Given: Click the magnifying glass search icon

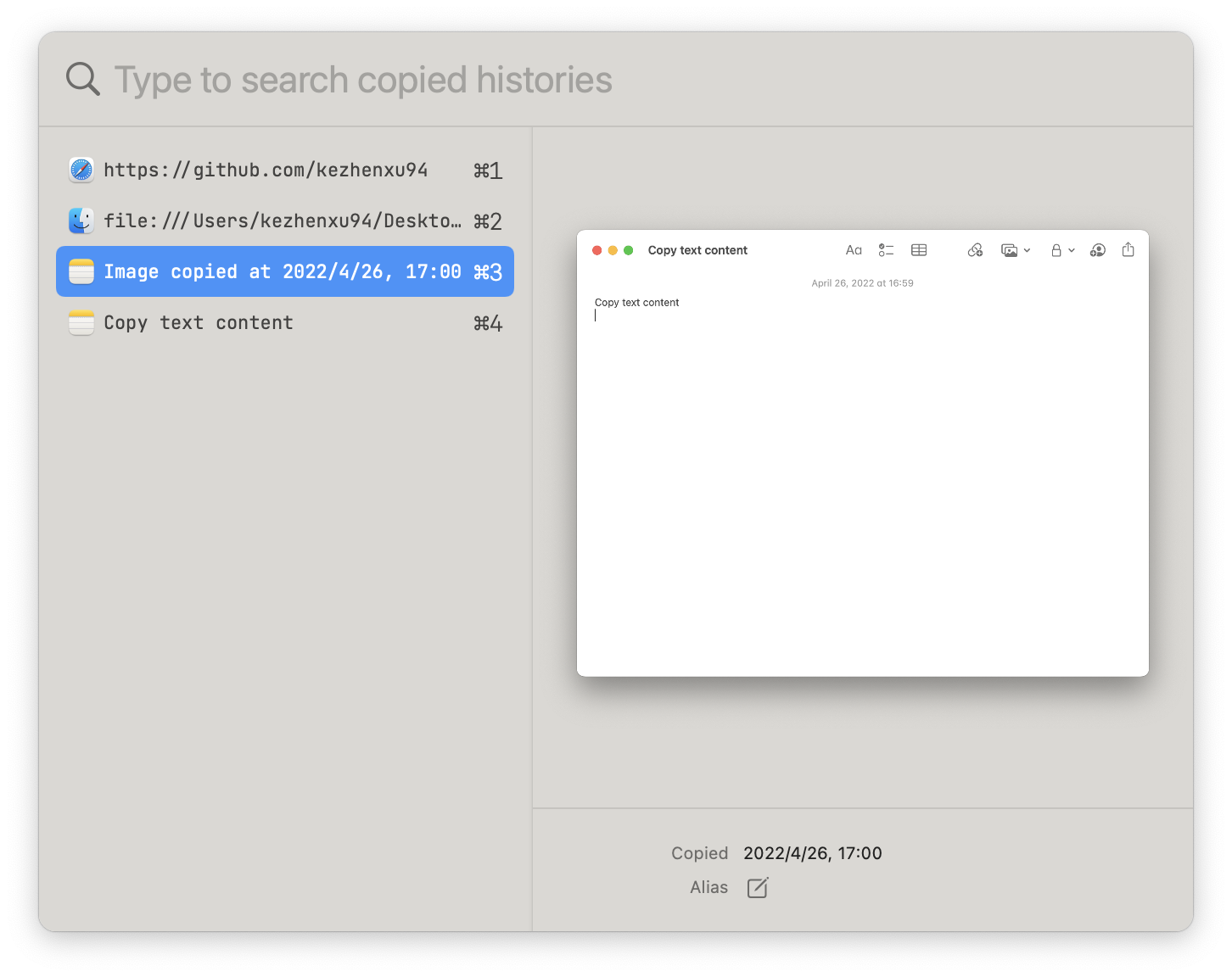Looking at the screenshot, I should [81, 78].
